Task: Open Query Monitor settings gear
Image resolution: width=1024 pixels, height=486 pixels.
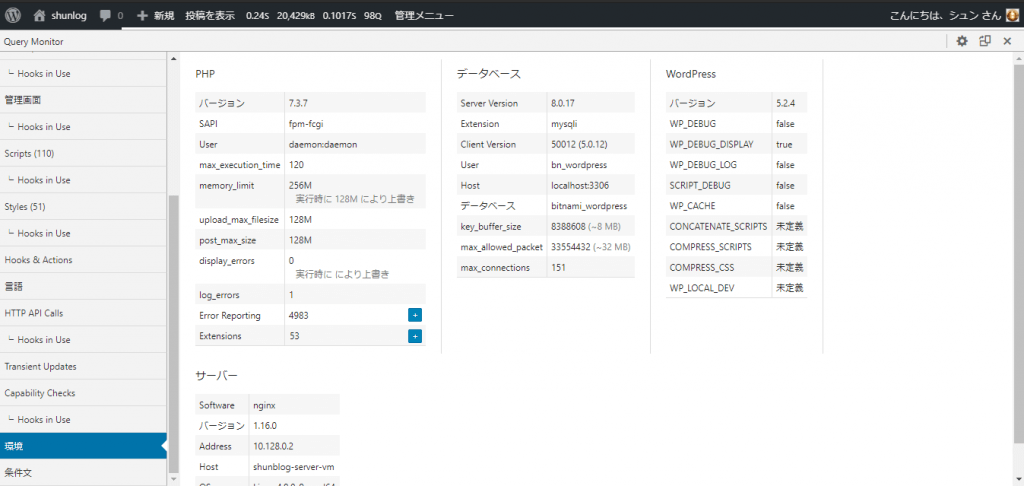Action: [962, 41]
